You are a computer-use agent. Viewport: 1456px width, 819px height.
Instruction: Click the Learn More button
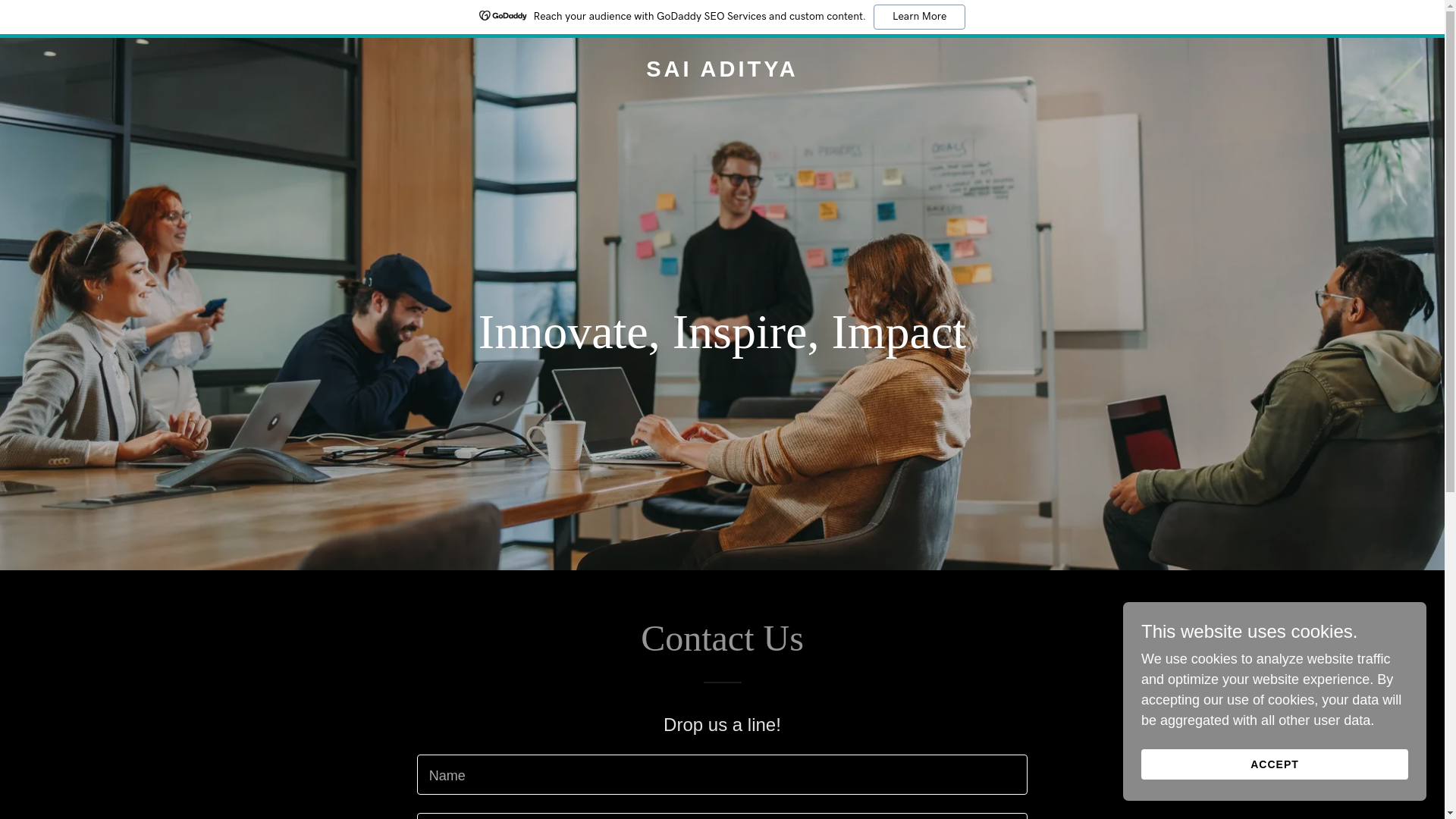click(x=919, y=17)
